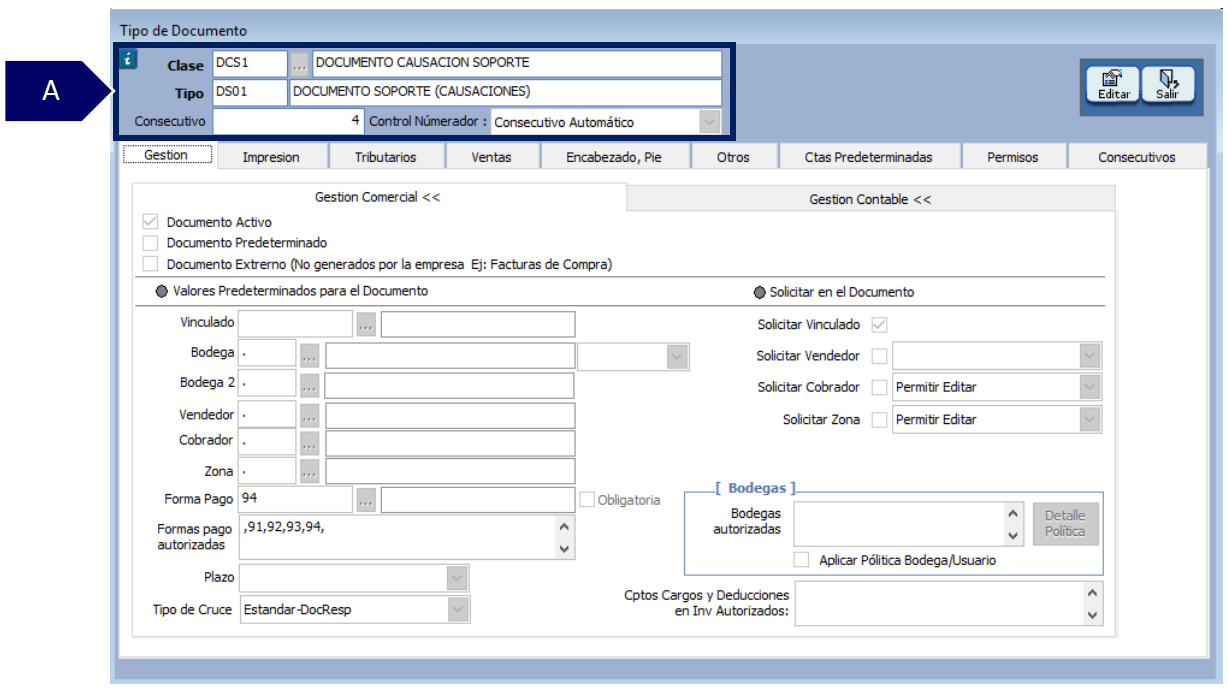Switch to the Otros tab
The width and height of the screenshot is (1228, 690).
coord(733,157)
